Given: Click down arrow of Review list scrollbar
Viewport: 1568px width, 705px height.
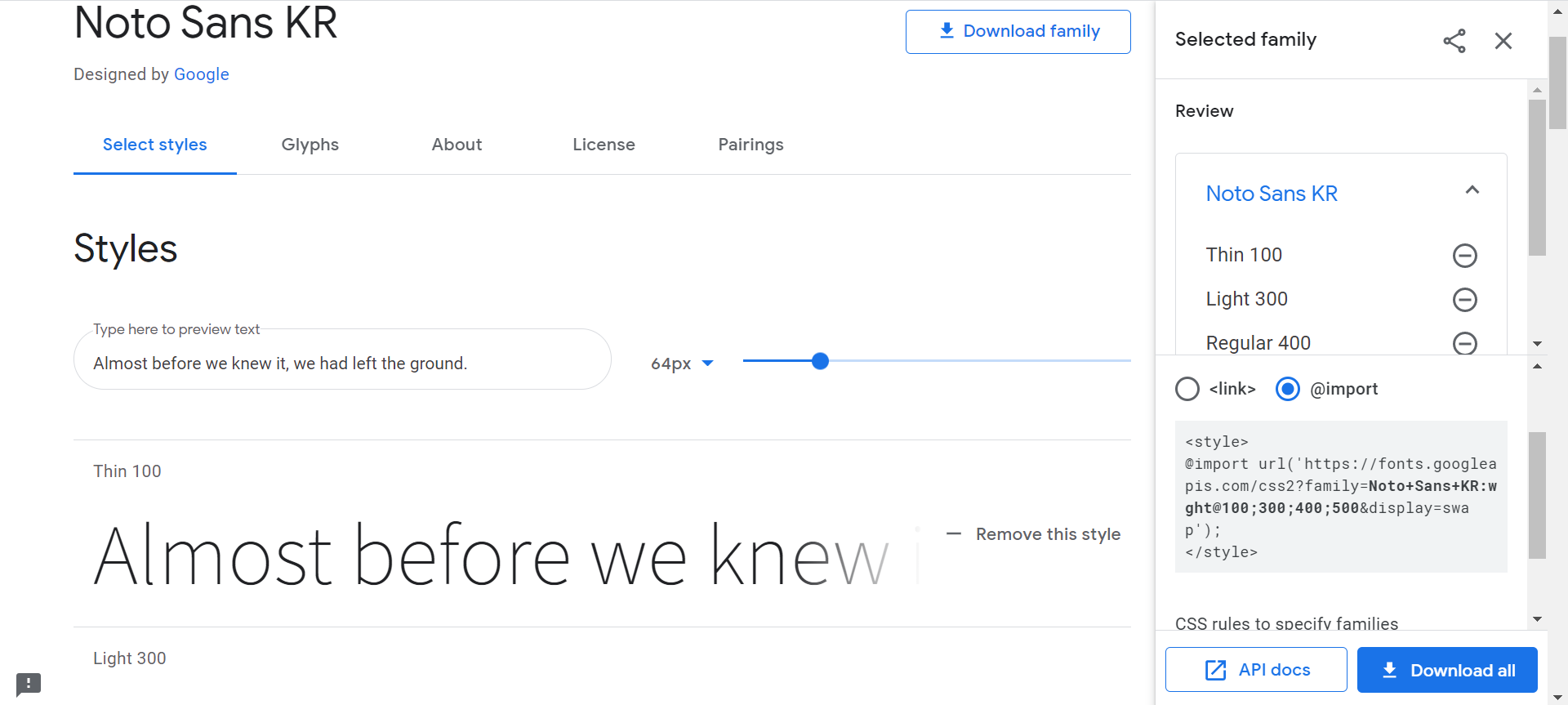Looking at the screenshot, I should click(x=1537, y=344).
